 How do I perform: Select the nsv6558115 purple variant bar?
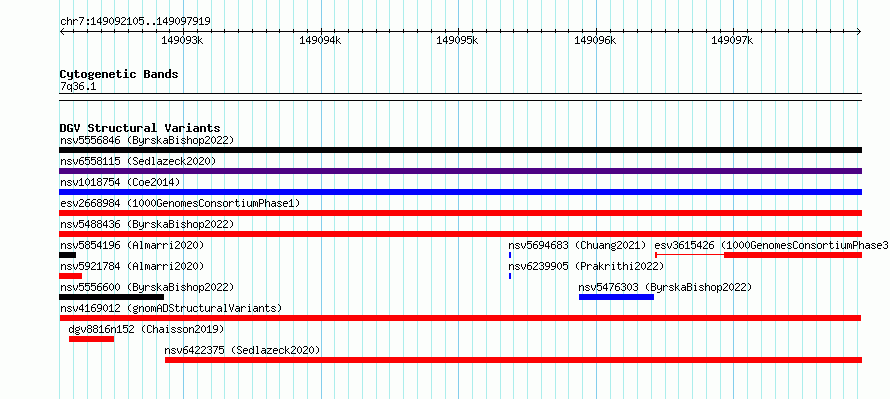[460, 171]
